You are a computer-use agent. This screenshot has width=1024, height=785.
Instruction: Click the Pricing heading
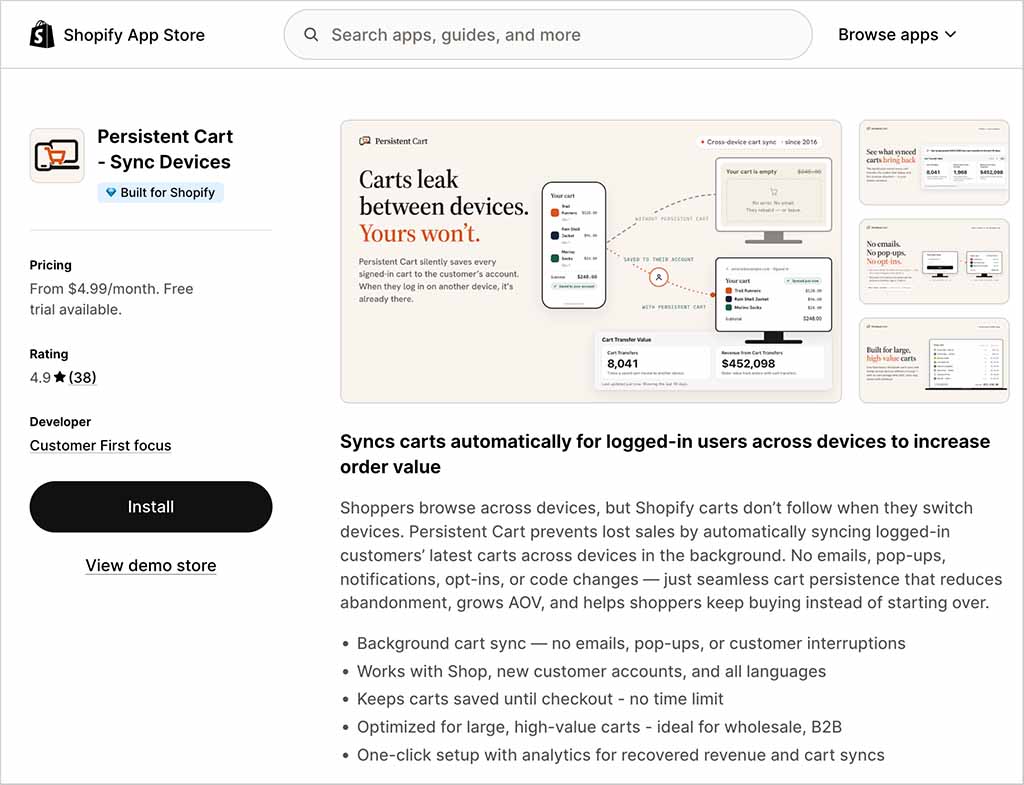[x=50, y=265]
